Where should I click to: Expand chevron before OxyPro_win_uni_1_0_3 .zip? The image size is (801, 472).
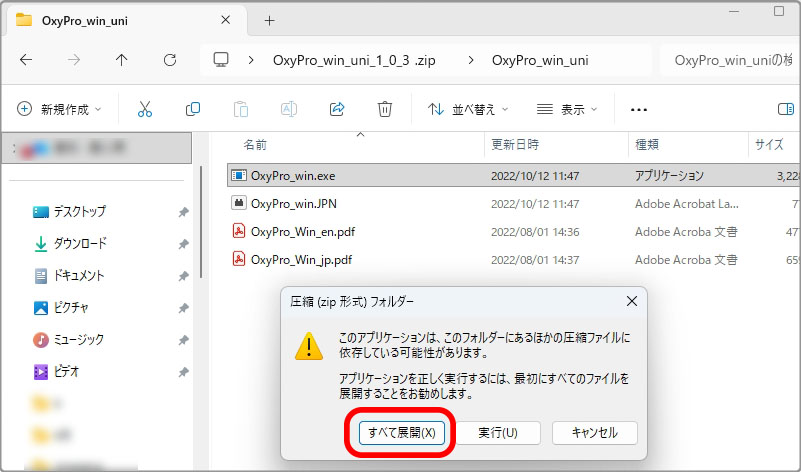click(x=251, y=60)
